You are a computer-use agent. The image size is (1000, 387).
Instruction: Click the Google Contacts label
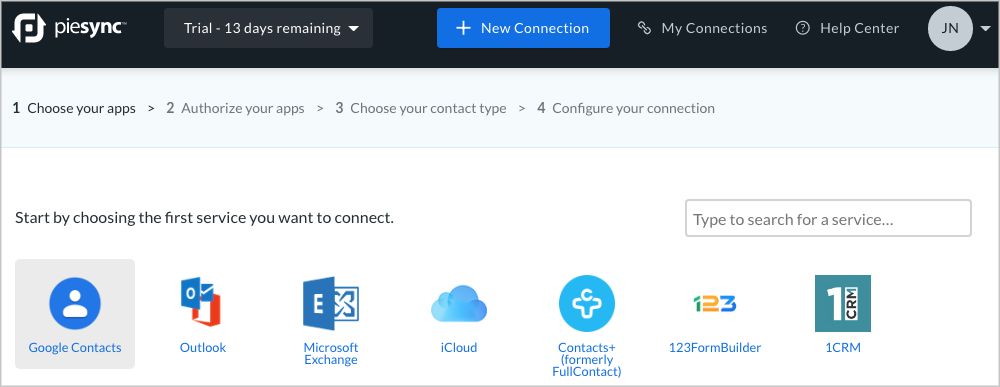click(x=75, y=347)
